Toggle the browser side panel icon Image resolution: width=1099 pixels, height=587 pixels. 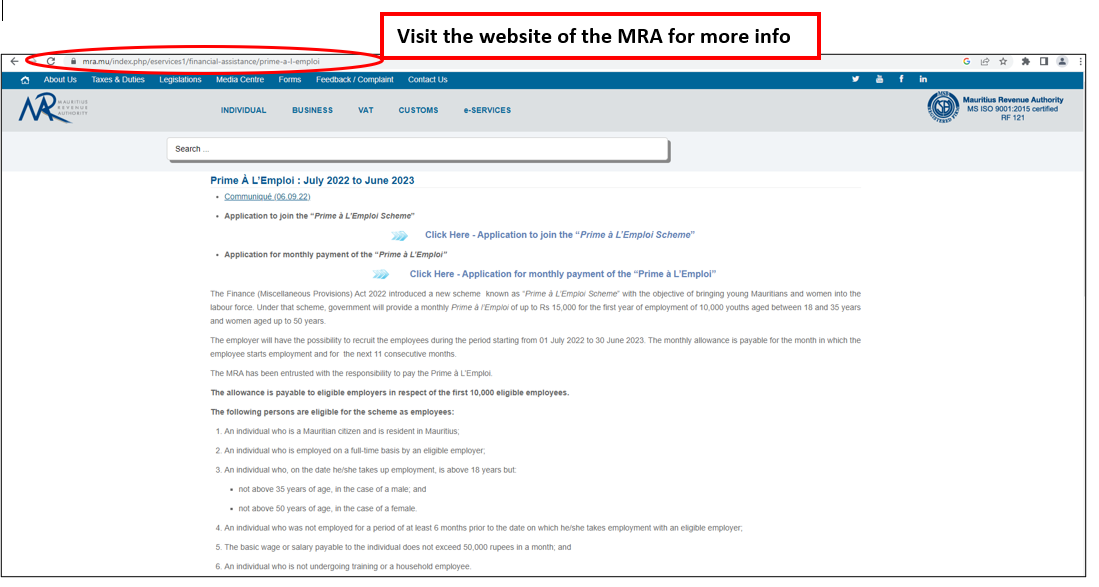1044,62
